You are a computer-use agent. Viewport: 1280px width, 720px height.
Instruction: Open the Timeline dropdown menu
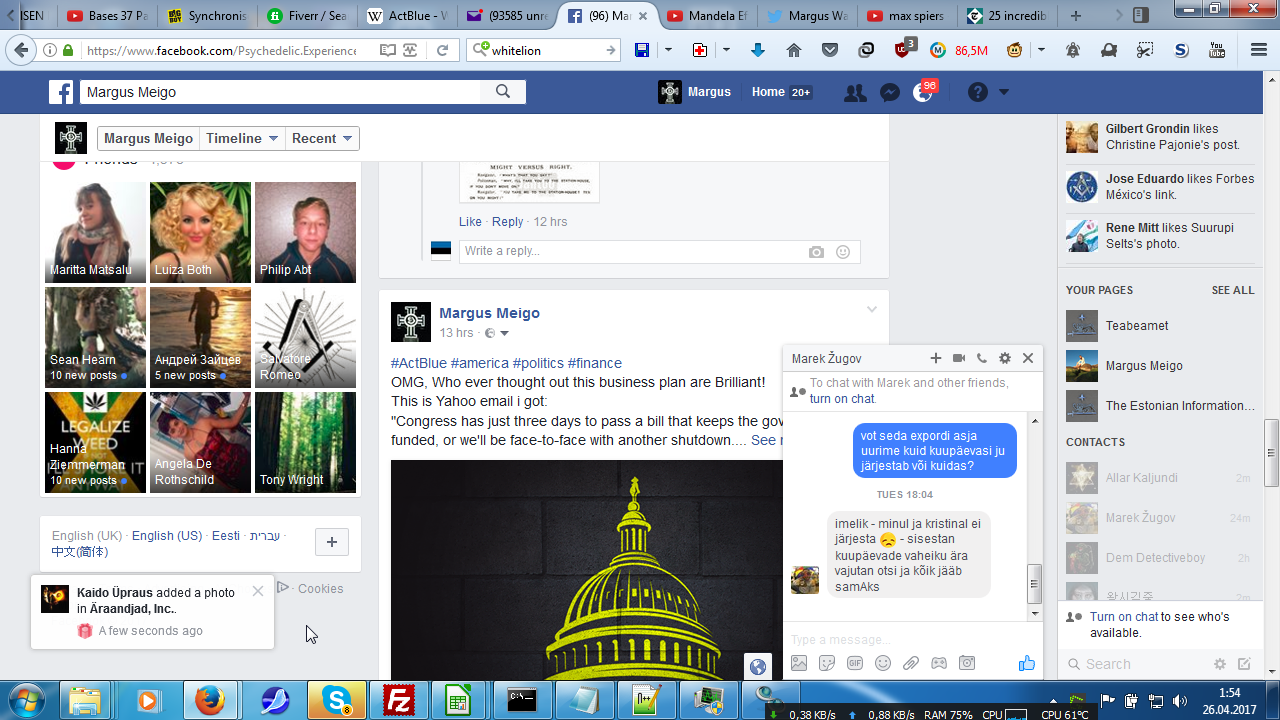[x=242, y=139]
